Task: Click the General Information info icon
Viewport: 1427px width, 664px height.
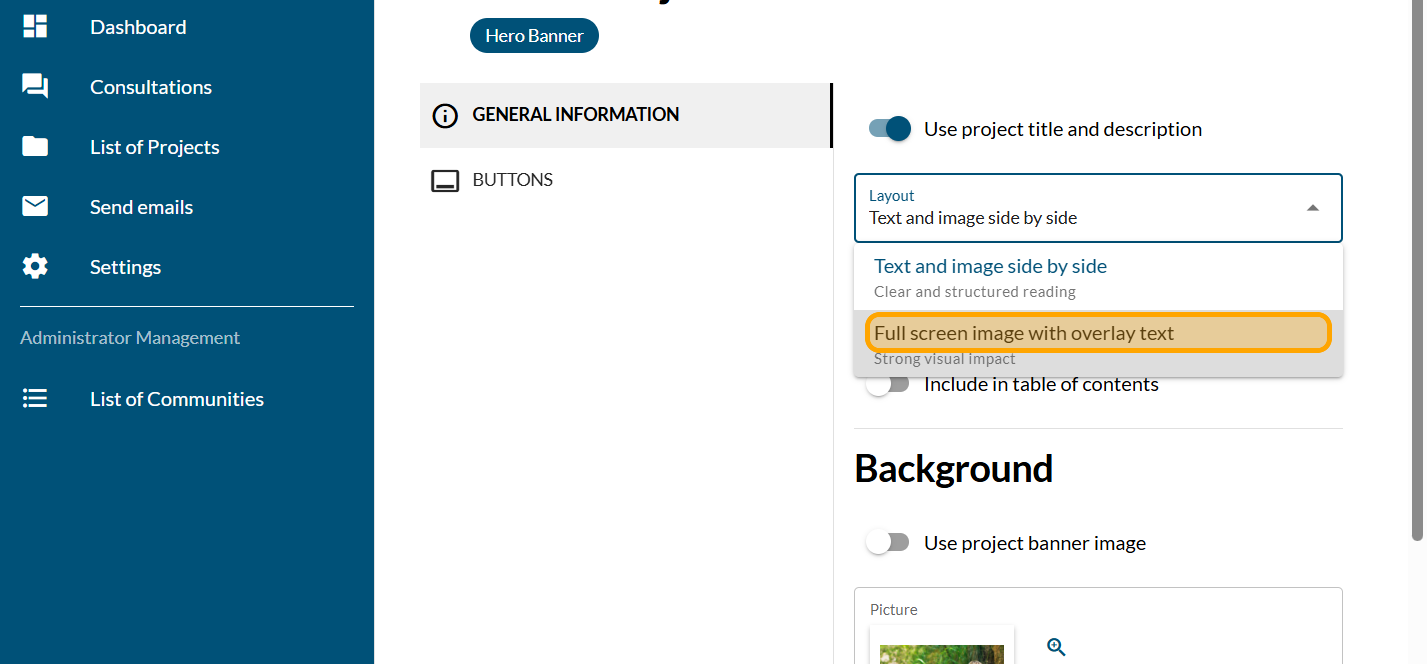Action: click(445, 116)
